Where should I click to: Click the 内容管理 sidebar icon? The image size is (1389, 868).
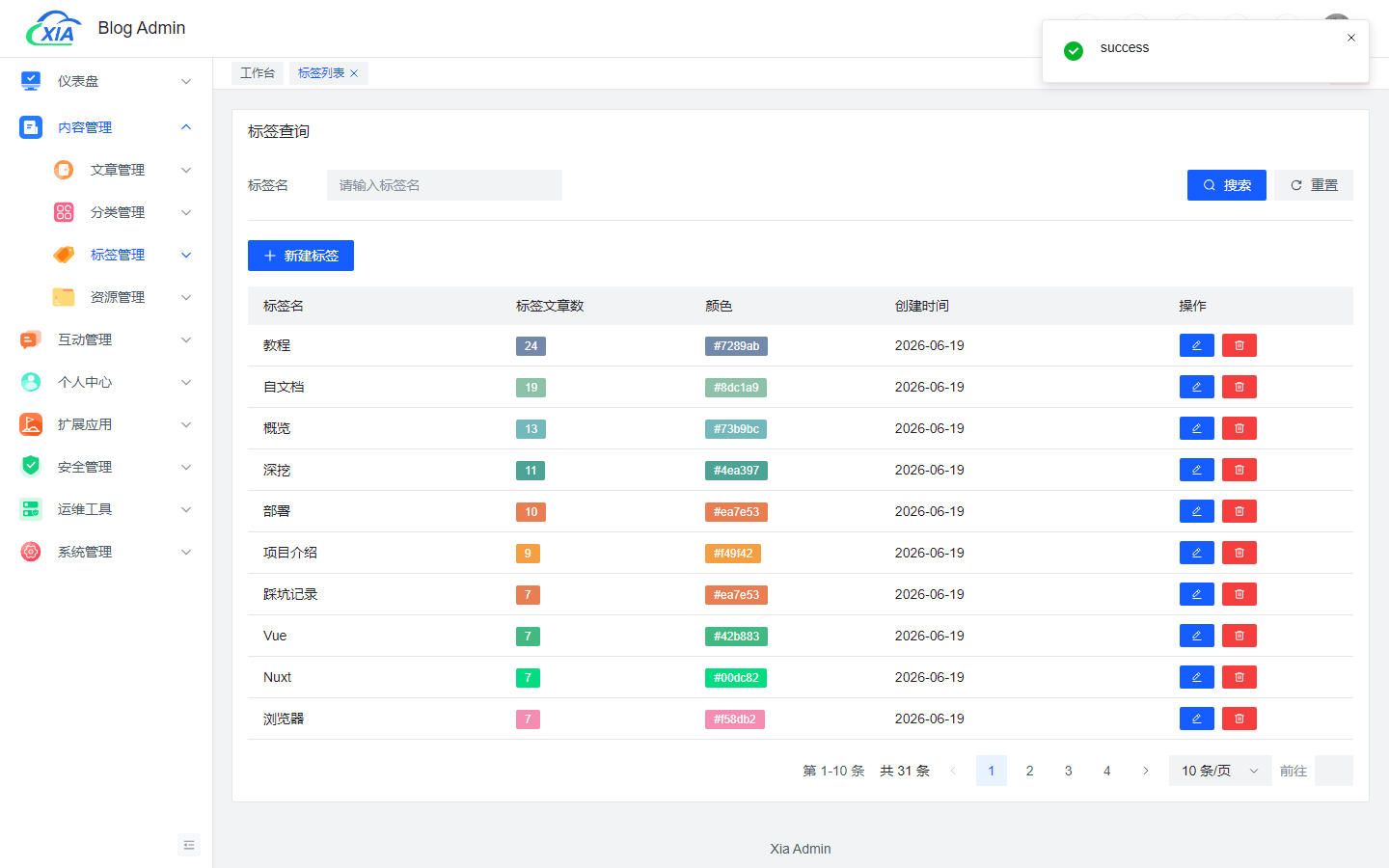[x=31, y=127]
